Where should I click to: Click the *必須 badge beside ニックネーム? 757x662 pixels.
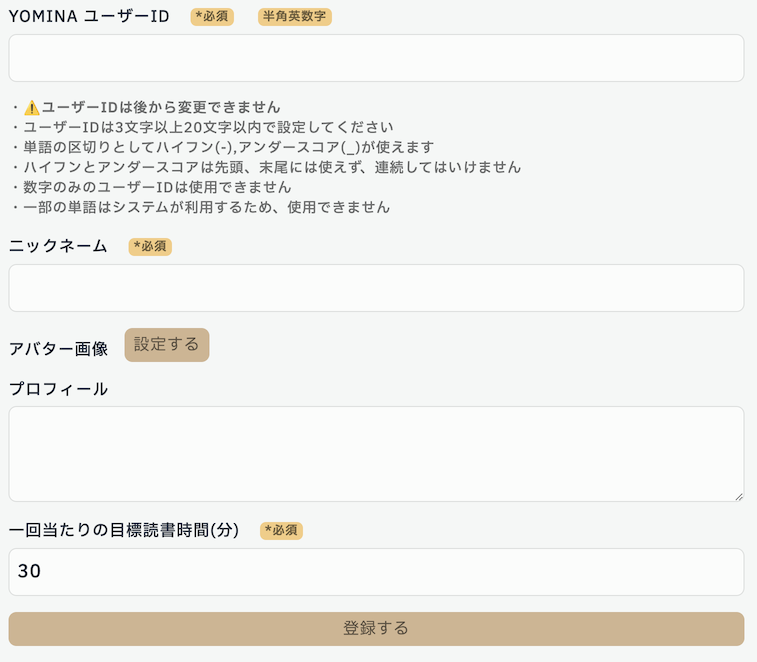150,247
